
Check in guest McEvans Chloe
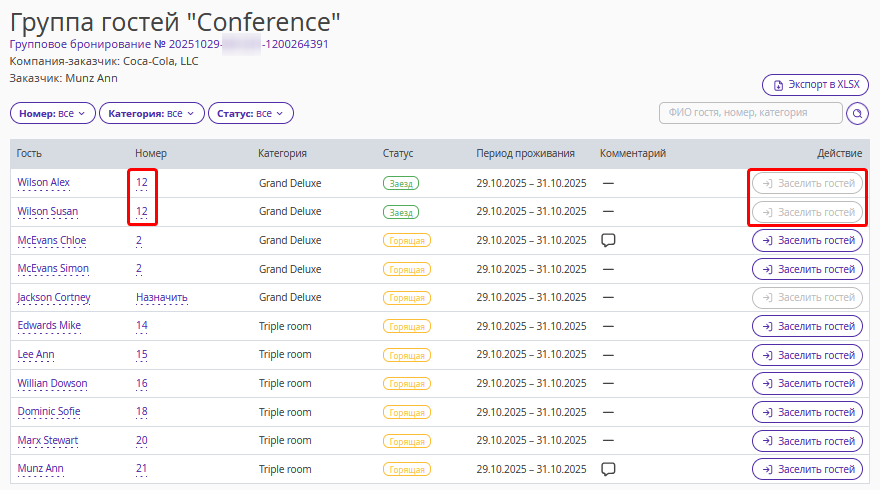(x=807, y=241)
